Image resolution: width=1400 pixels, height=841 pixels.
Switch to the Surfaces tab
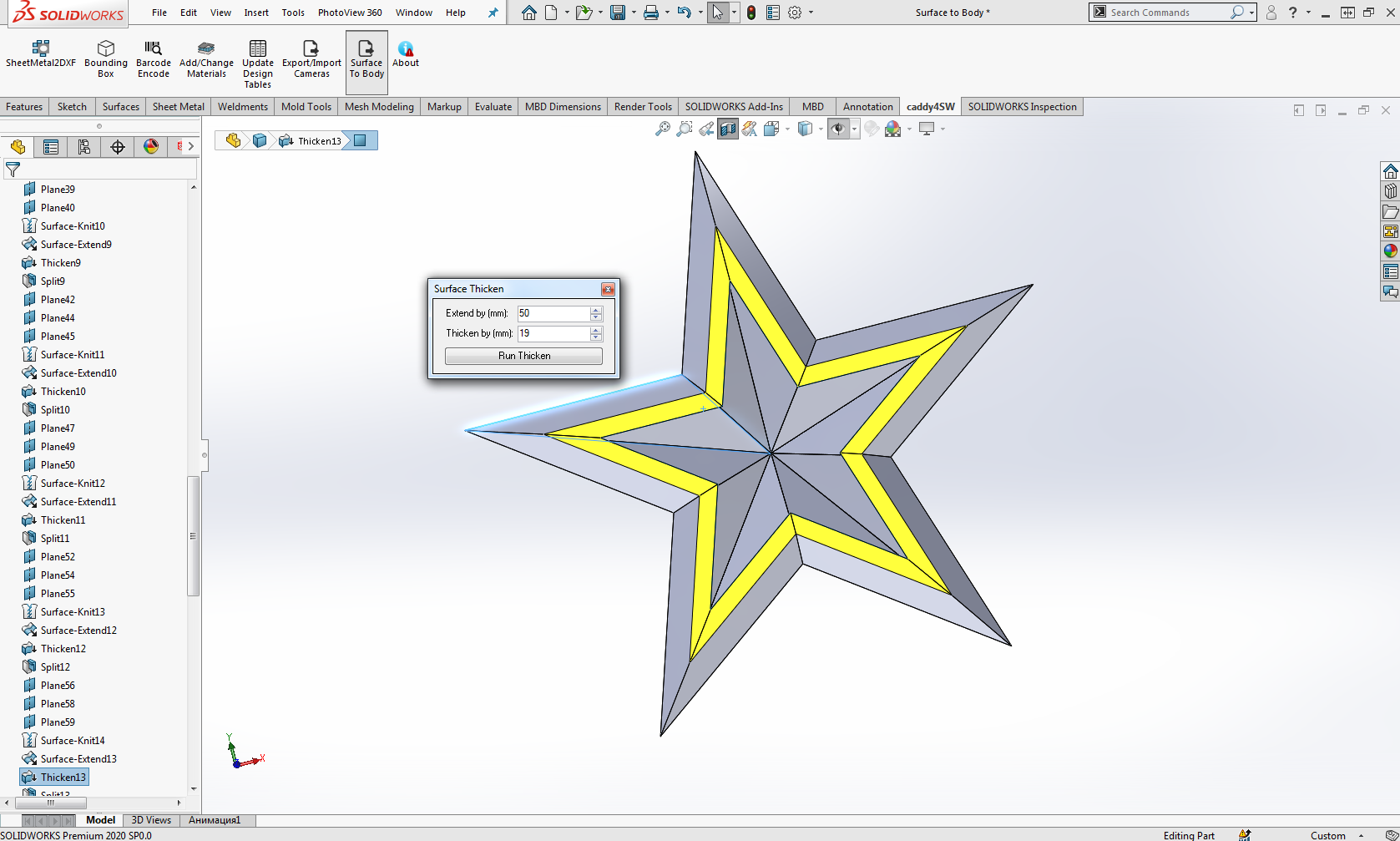click(120, 107)
